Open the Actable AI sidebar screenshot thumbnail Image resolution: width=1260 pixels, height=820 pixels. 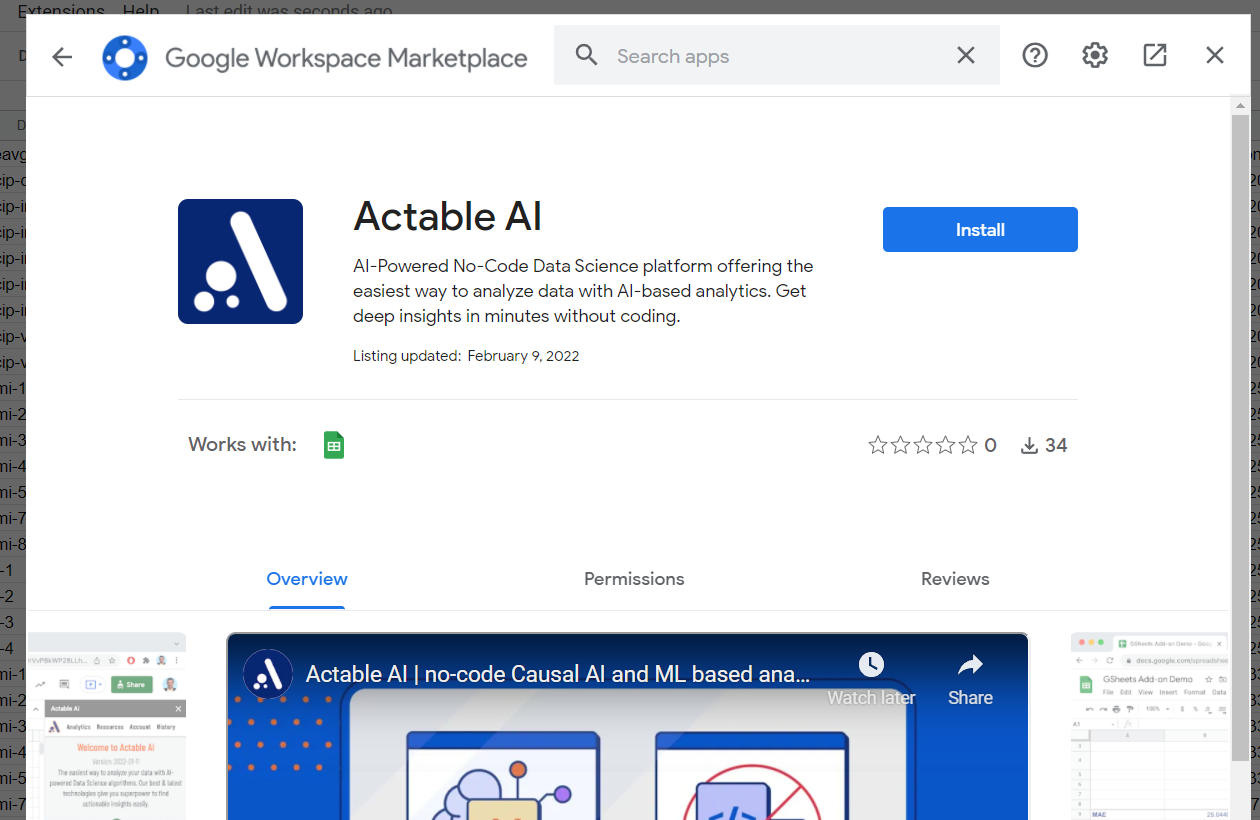coord(107,726)
